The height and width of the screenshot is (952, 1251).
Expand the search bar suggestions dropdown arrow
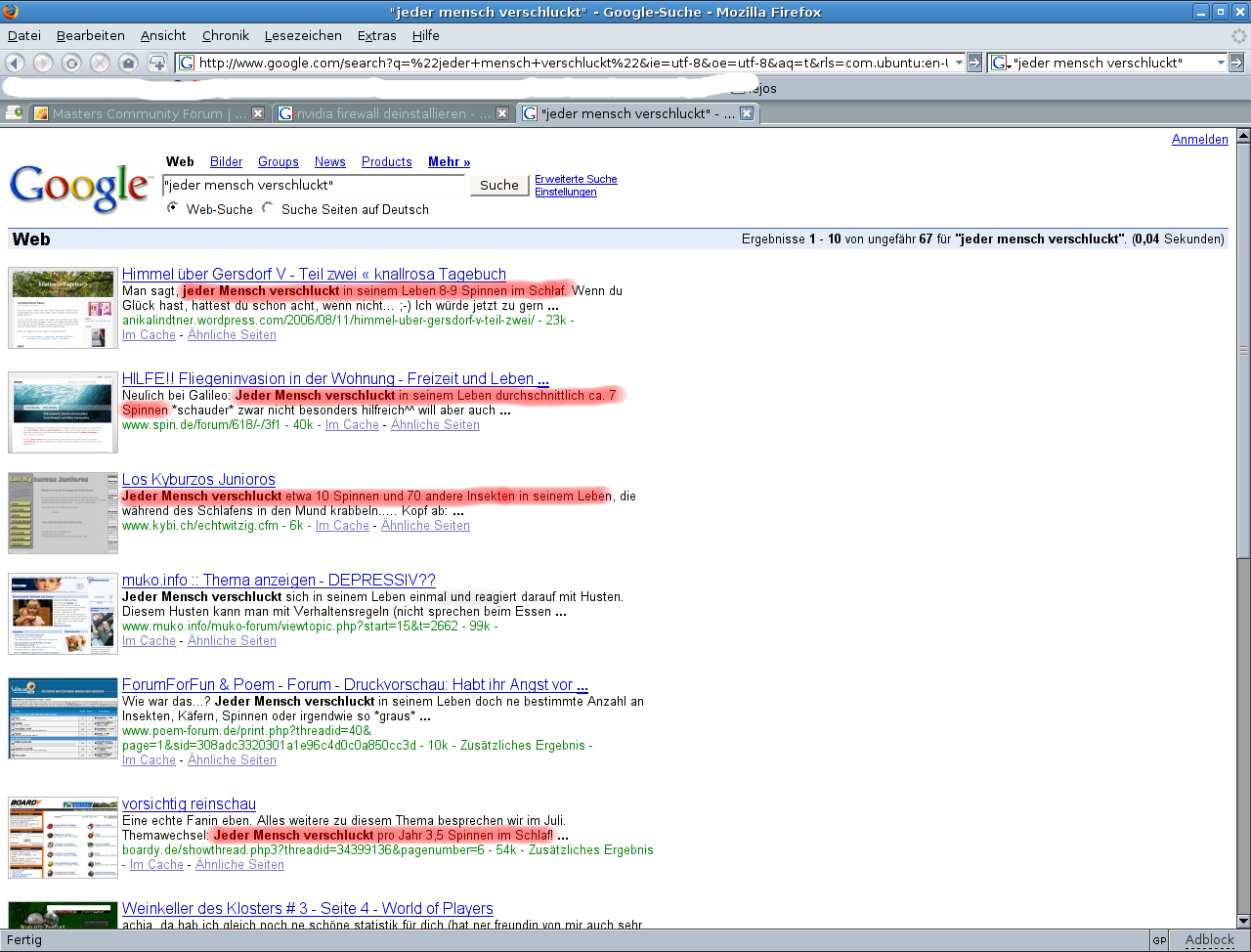point(1221,63)
